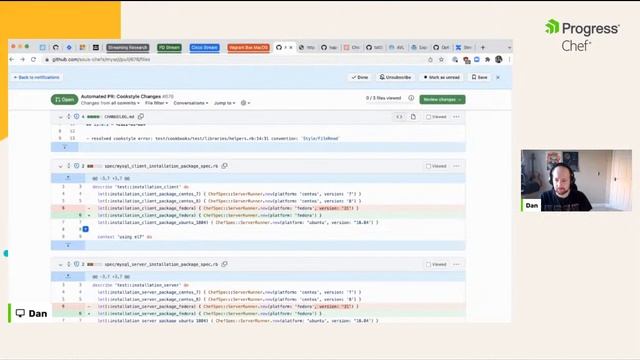Viewport: 640px width, 360px height.
Task: Mark the notification as Done
Action: pyautogui.click(x=360, y=77)
